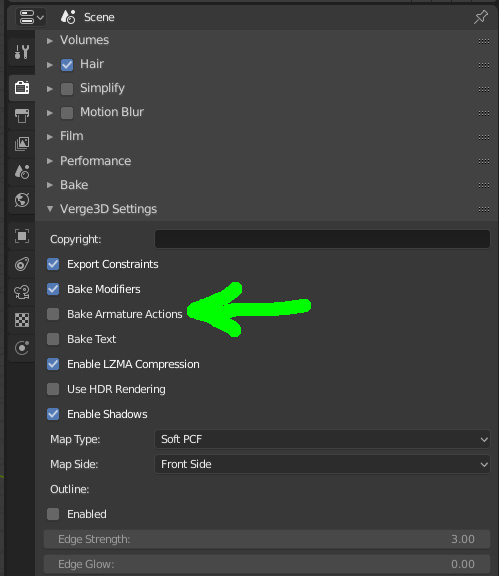Screen dimensions: 499x576
Task: Select the Render properties tab icon
Action: (22, 87)
